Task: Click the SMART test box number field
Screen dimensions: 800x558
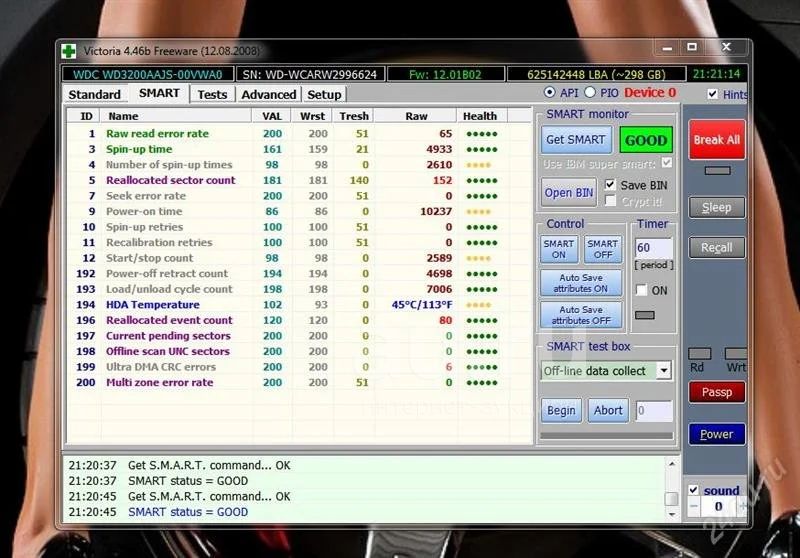Action: click(654, 411)
